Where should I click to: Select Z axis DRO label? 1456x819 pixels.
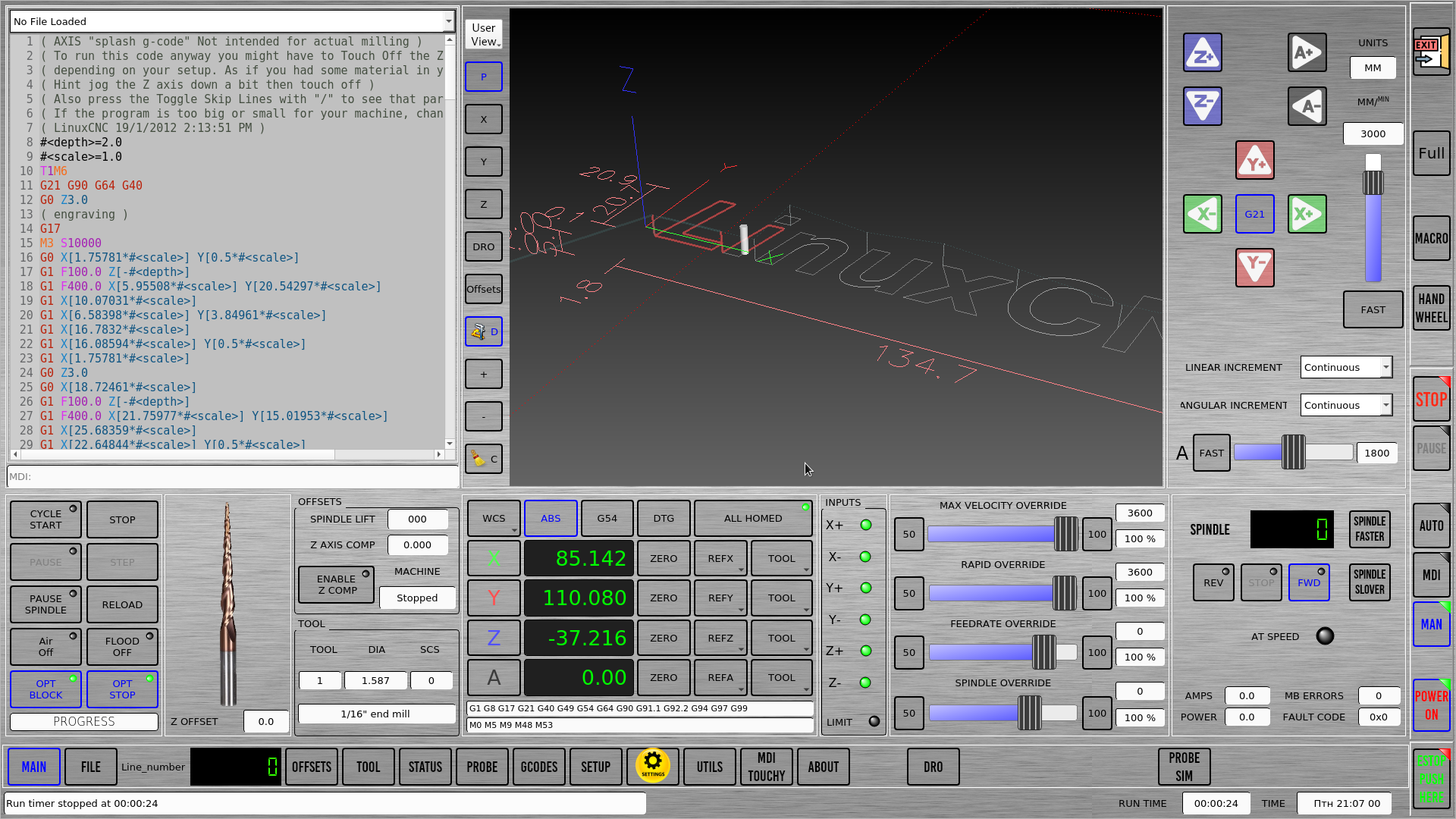point(494,638)
